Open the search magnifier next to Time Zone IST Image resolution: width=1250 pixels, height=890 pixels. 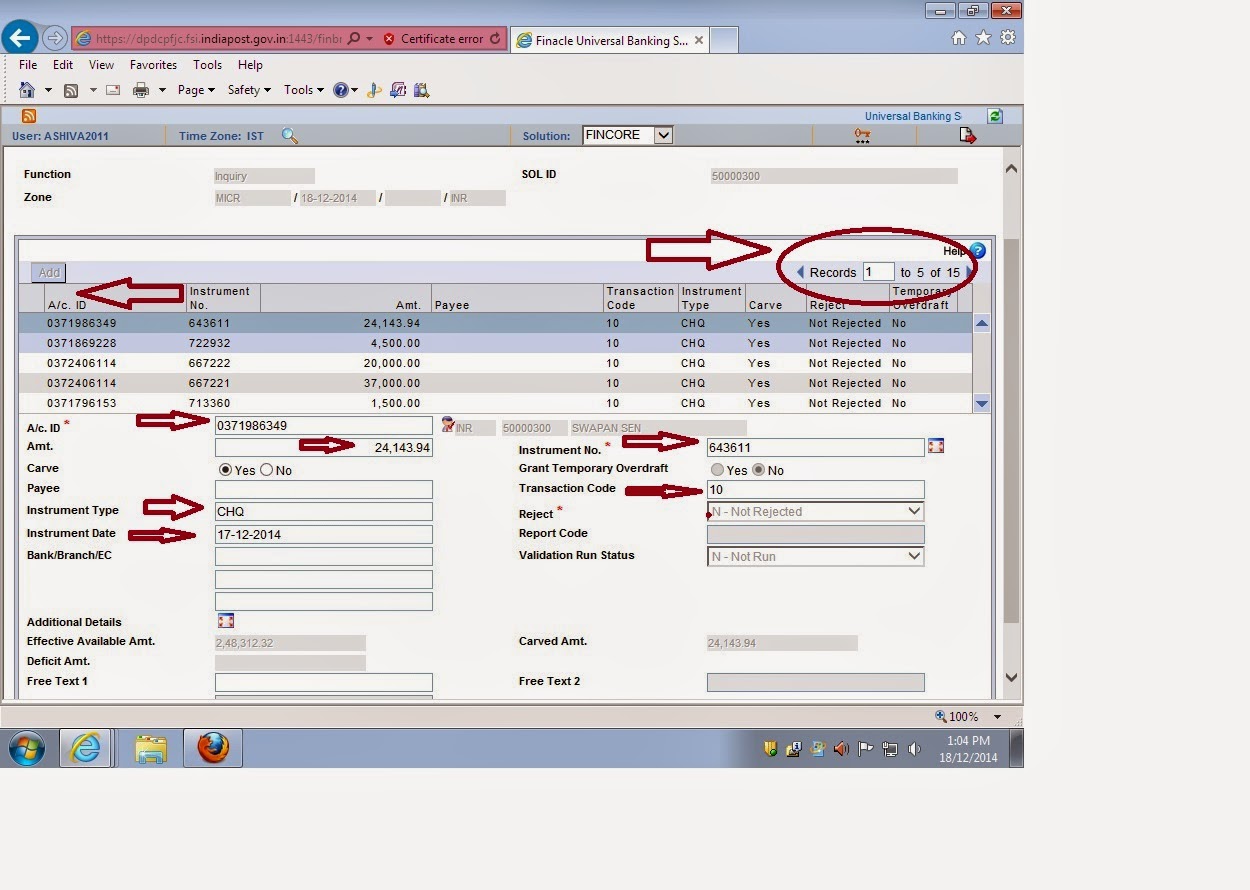click(290, 135)
